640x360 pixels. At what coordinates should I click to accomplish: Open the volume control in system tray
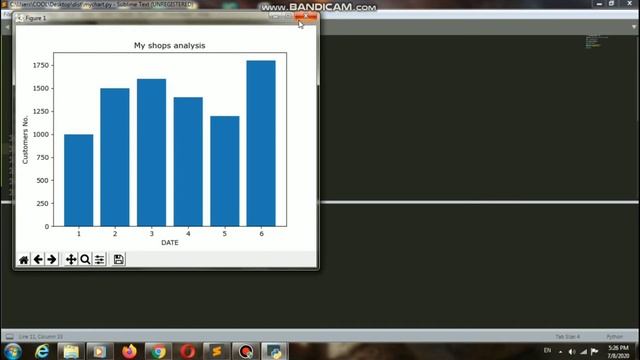pyautogui.click(x=572, y=351)
